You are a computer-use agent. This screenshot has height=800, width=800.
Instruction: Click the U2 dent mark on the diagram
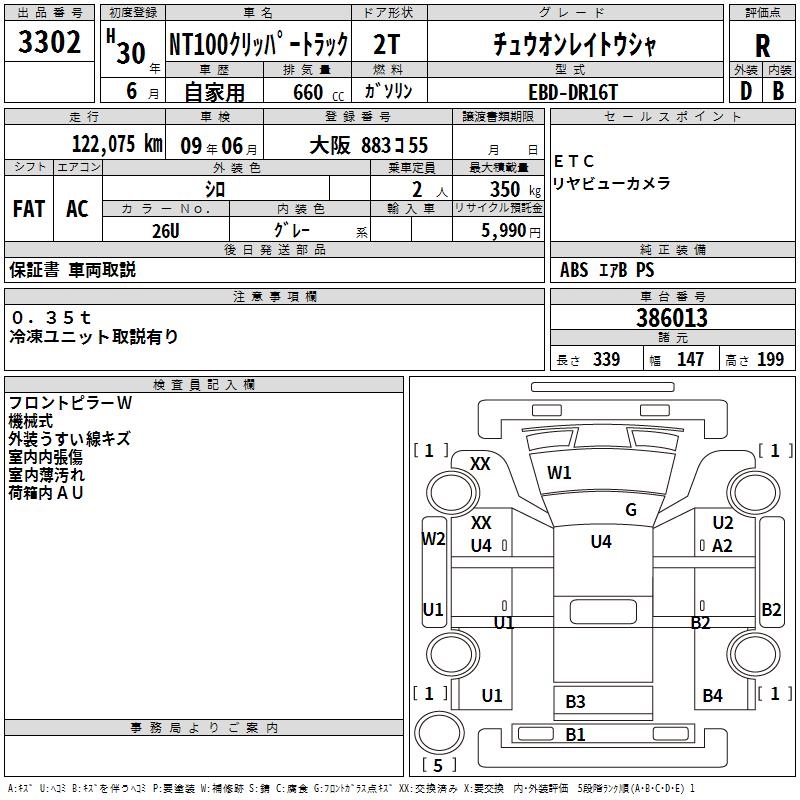point(723,523)
